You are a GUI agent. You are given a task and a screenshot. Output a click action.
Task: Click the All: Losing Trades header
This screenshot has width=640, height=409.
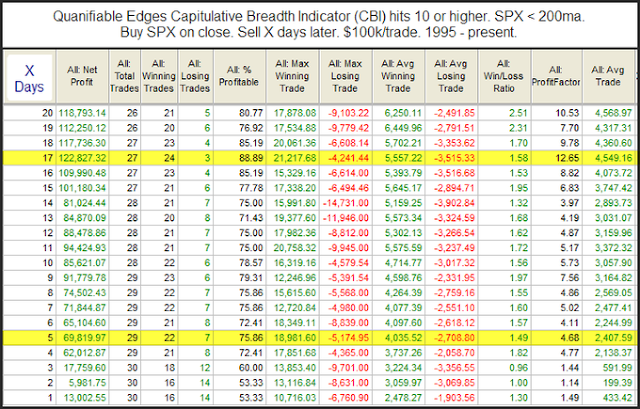[195, 76]
